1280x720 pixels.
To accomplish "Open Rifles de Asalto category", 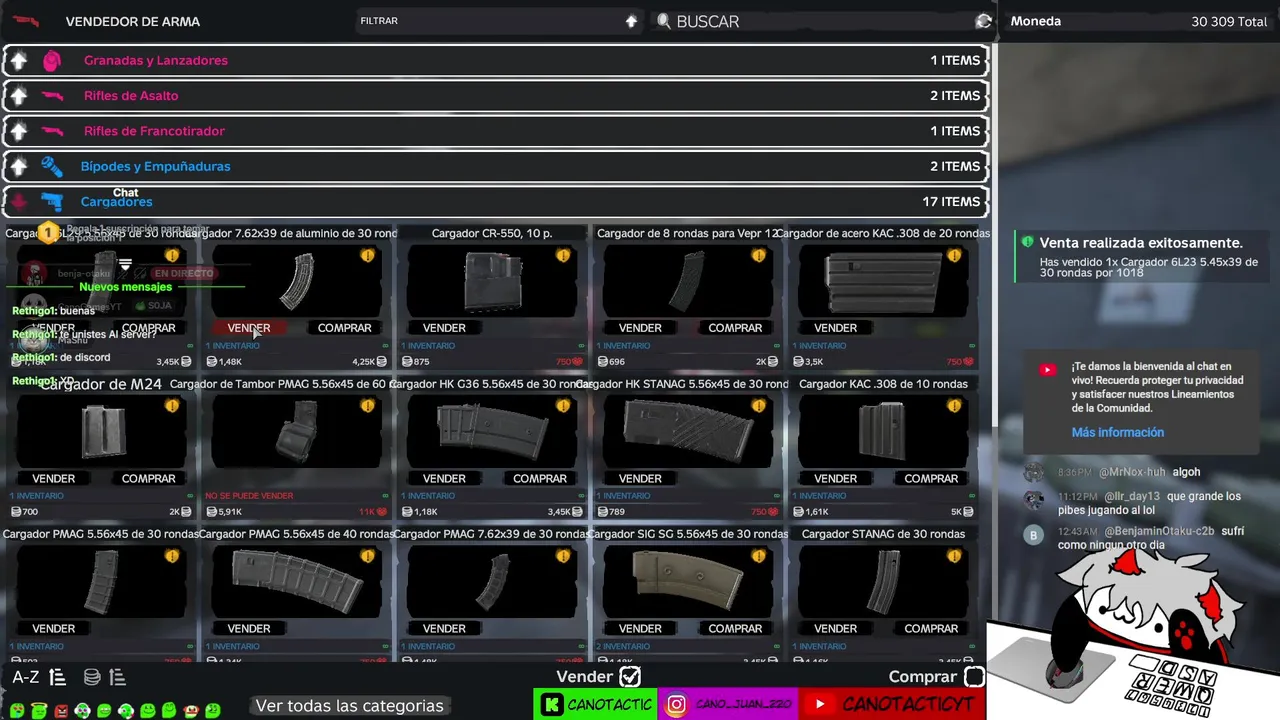I will (496, 96).
